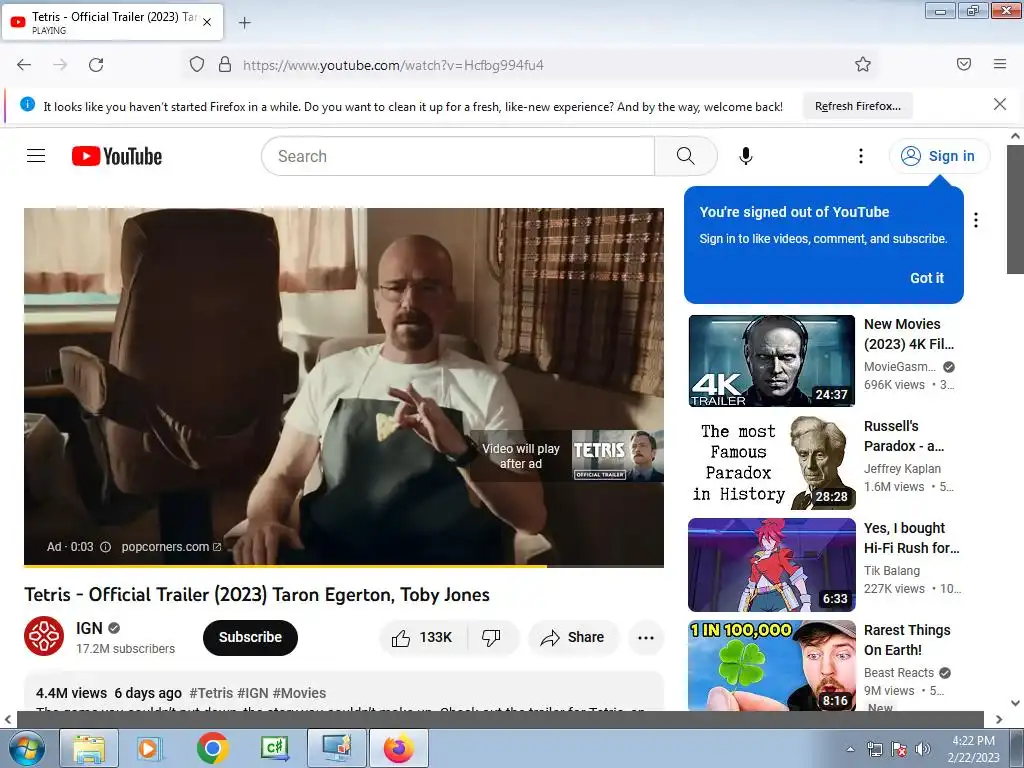Open a new browser tab
The height and width of the screenshot is (768, 1024).
click(x=244, y=23)
